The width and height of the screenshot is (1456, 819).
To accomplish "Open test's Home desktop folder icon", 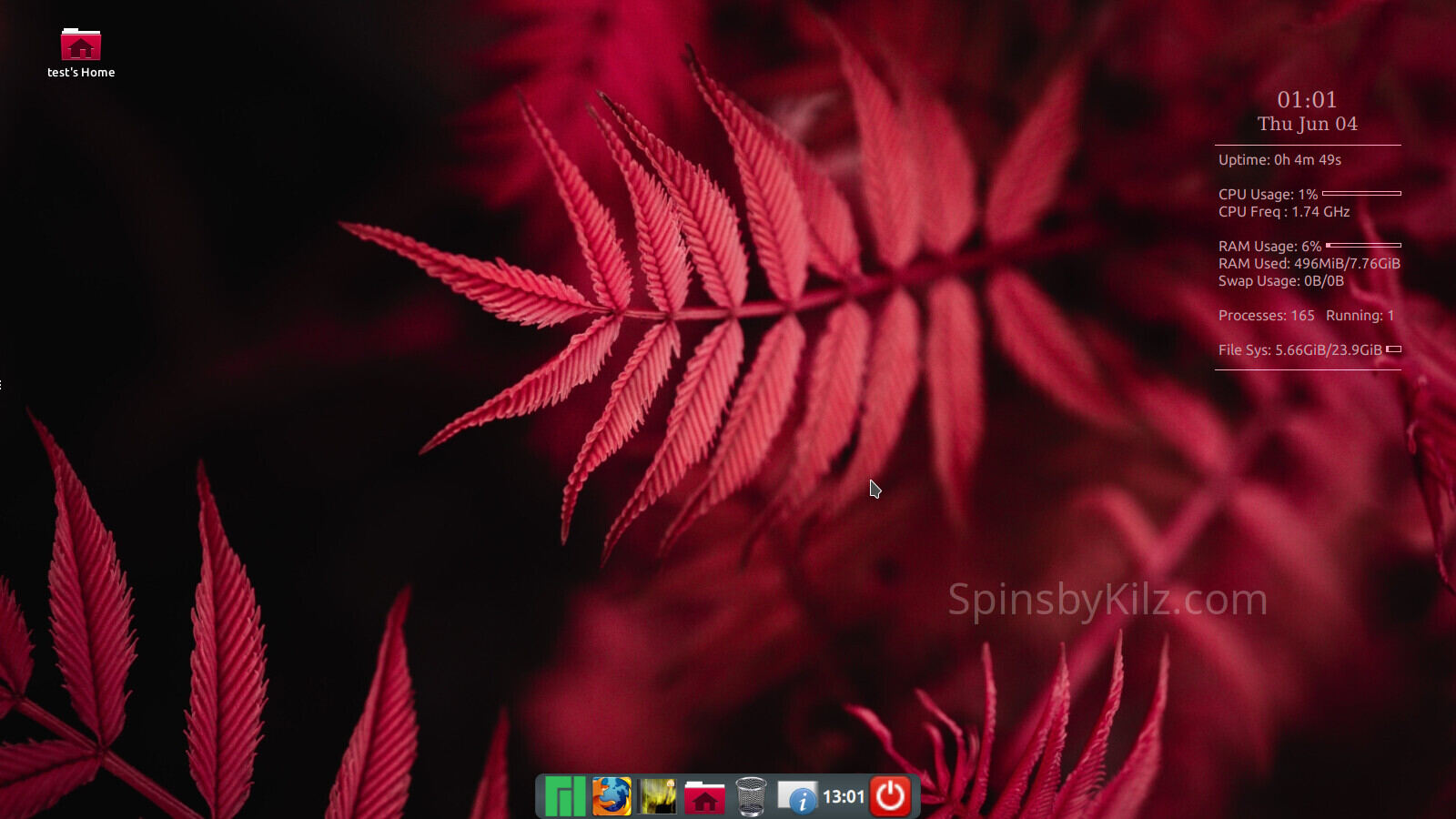I will (x=81, y=45).
